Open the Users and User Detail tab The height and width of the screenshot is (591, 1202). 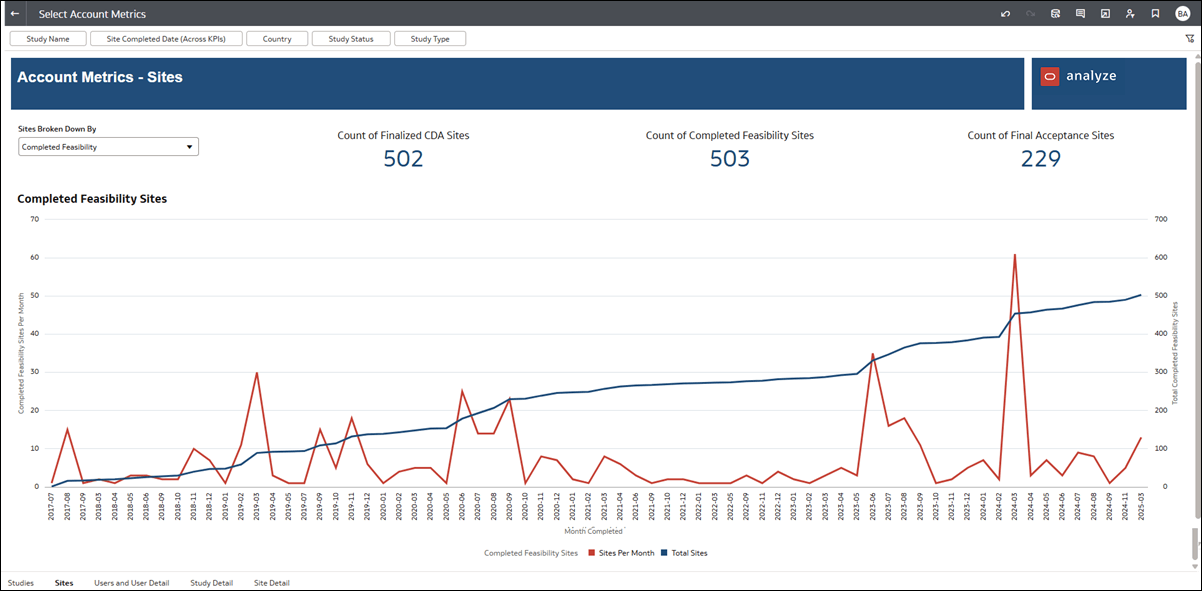point(131,582)
